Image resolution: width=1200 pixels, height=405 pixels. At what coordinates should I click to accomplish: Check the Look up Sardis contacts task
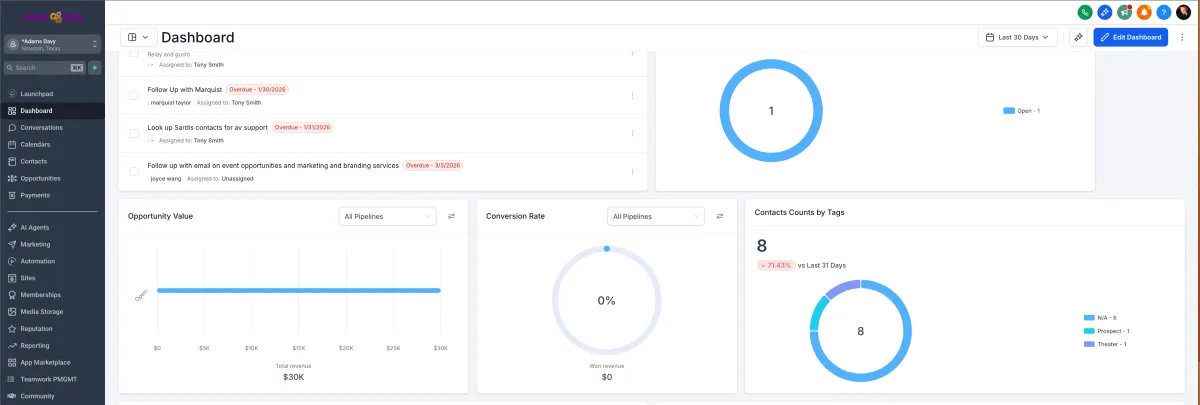click(x=134, y=134)
